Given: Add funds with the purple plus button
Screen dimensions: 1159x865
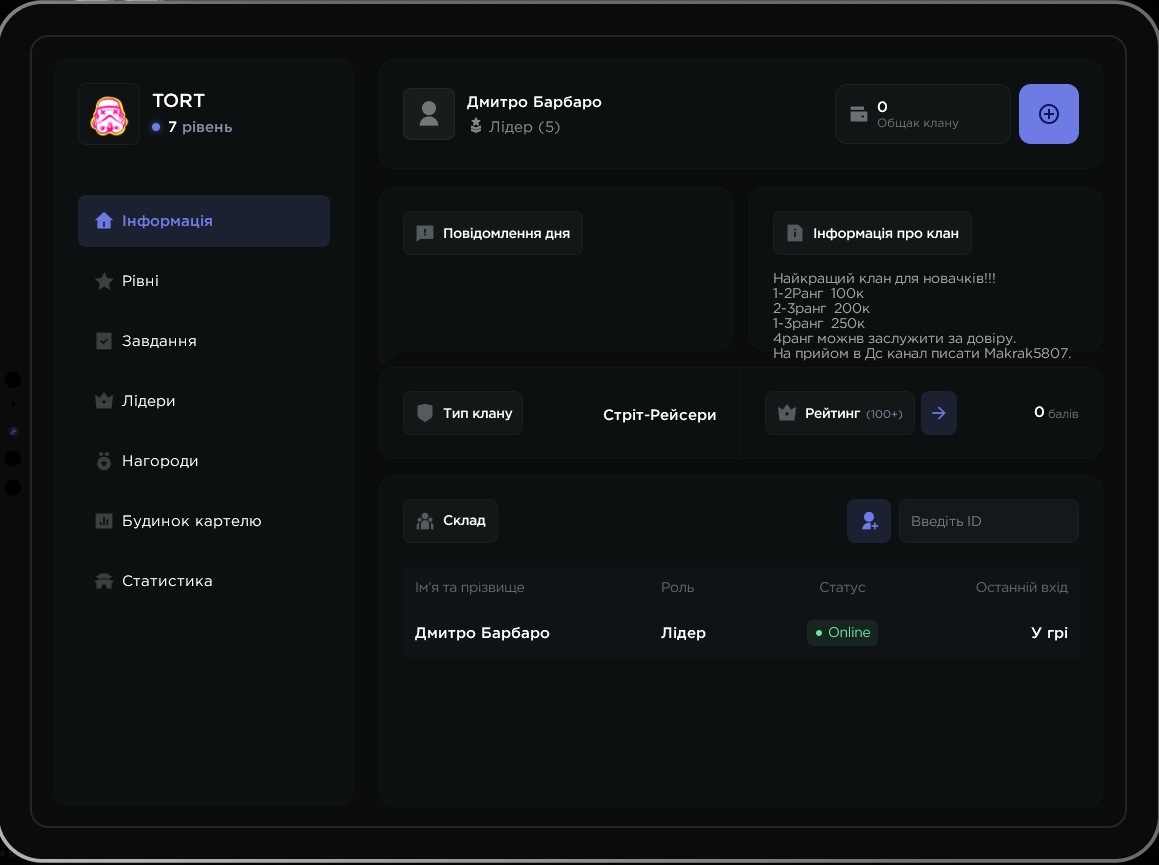Looking at the screenshot, I should 1049,114.
